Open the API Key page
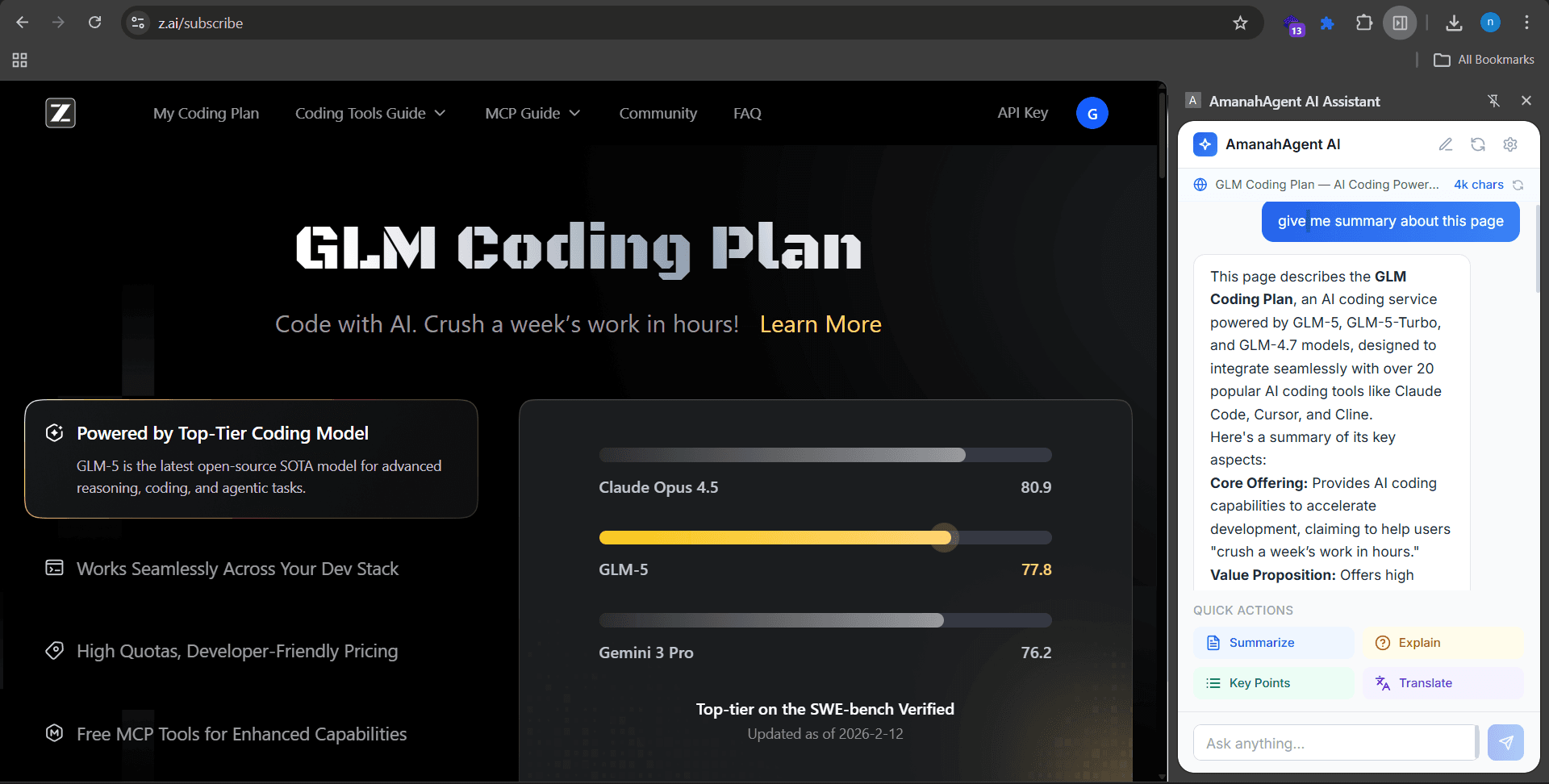1549x784 pixels. [1022, 112]
